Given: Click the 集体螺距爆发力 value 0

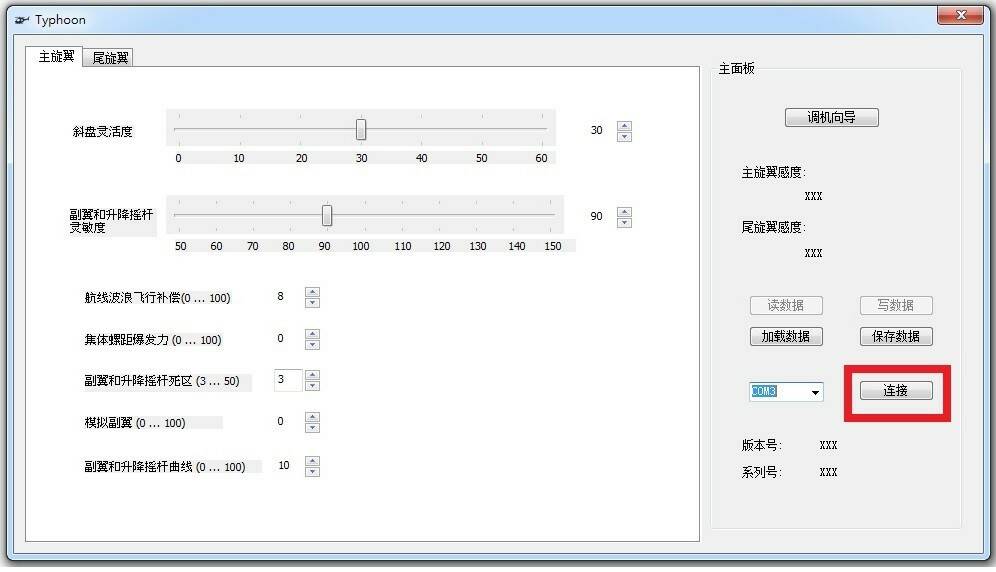Looking at the screenshot, I should [280, 338].
